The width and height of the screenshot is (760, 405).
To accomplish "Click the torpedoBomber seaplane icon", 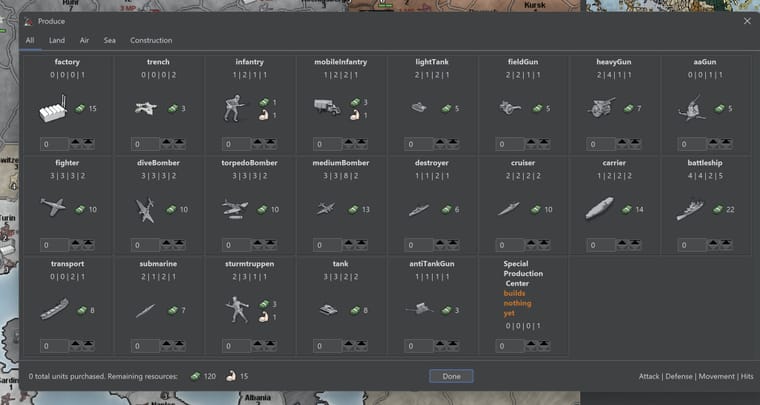I will pos(235,209).
